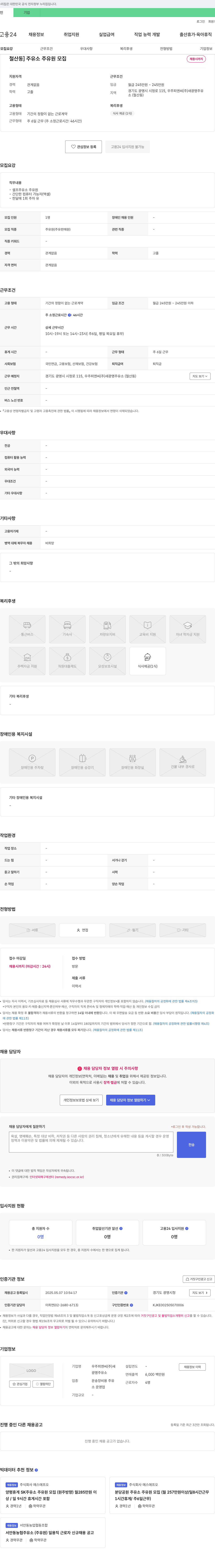Open the 취업지원 main menu

71,35
